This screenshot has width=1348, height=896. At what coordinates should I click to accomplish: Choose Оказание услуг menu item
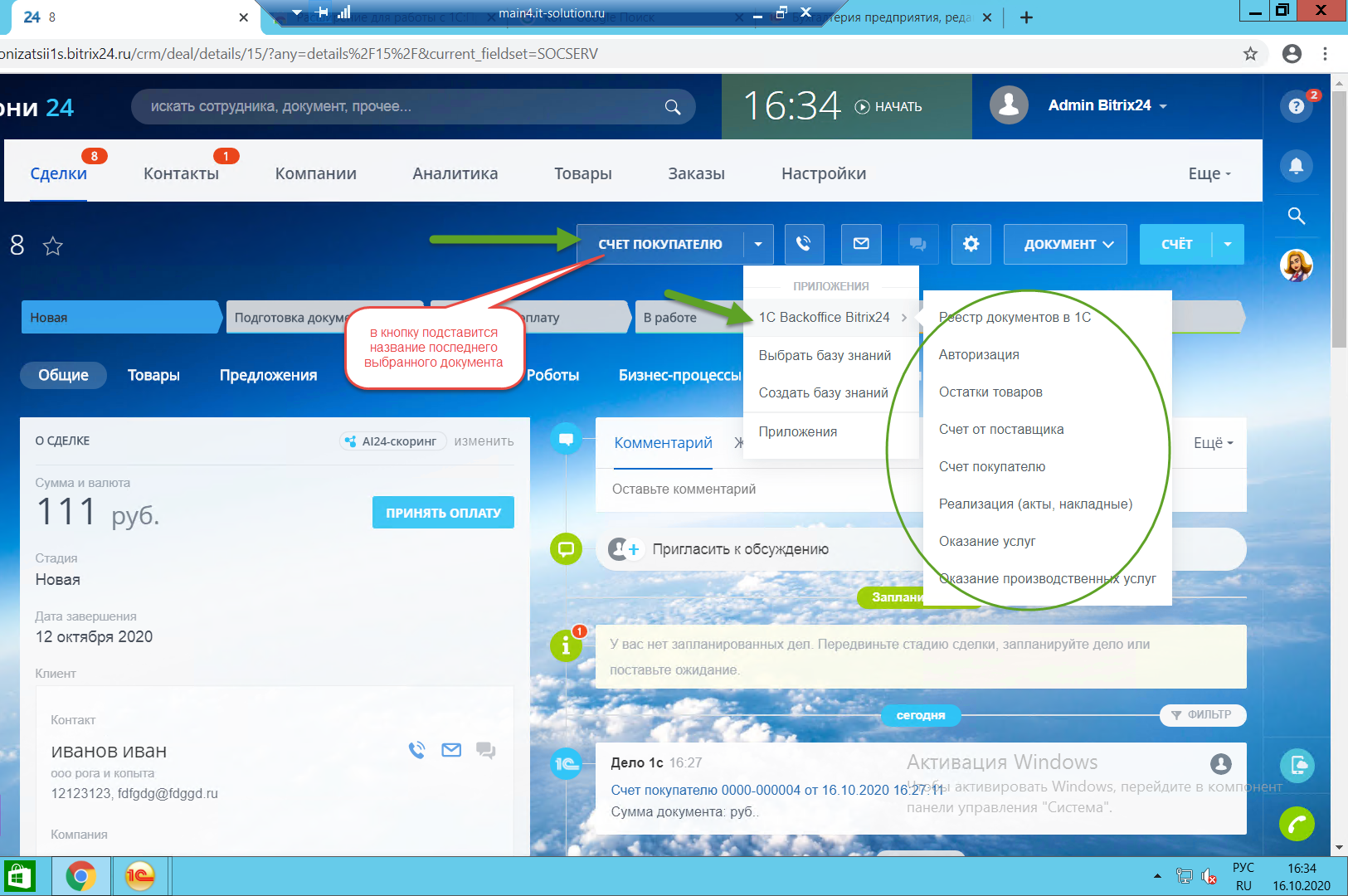tap(987, 541)
